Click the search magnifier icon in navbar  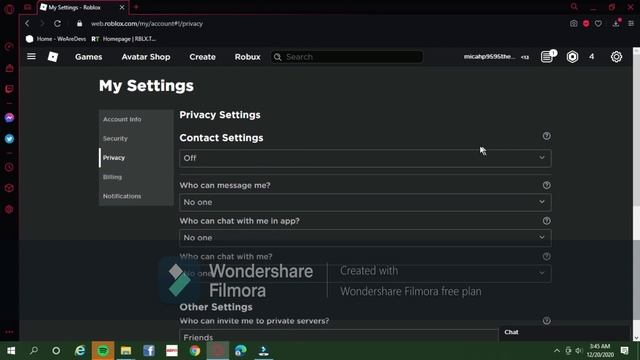pyautogui.click(x=278, y=57)
